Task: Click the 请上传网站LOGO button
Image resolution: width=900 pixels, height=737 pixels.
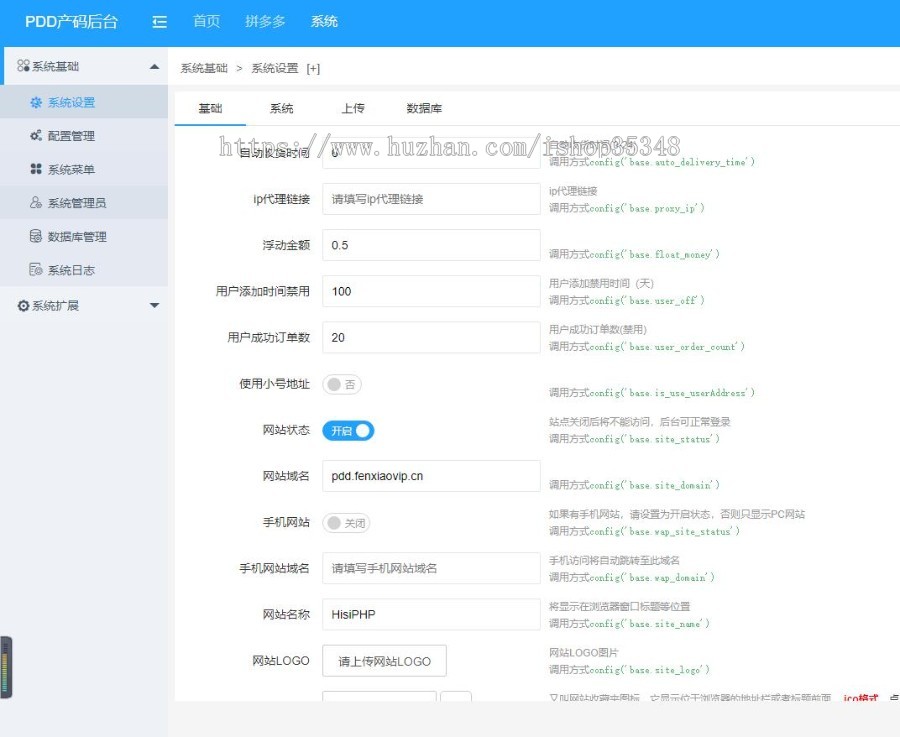Action: 384,660
